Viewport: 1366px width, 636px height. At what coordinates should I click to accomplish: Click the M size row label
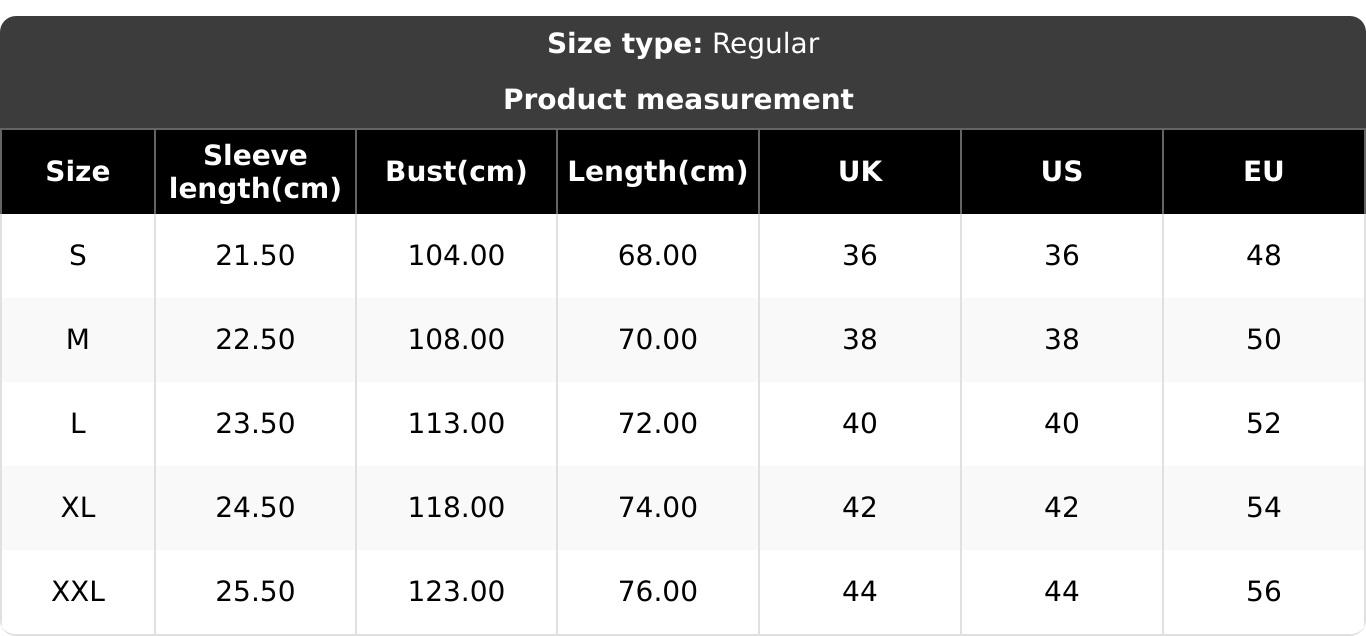click(78, 340)
